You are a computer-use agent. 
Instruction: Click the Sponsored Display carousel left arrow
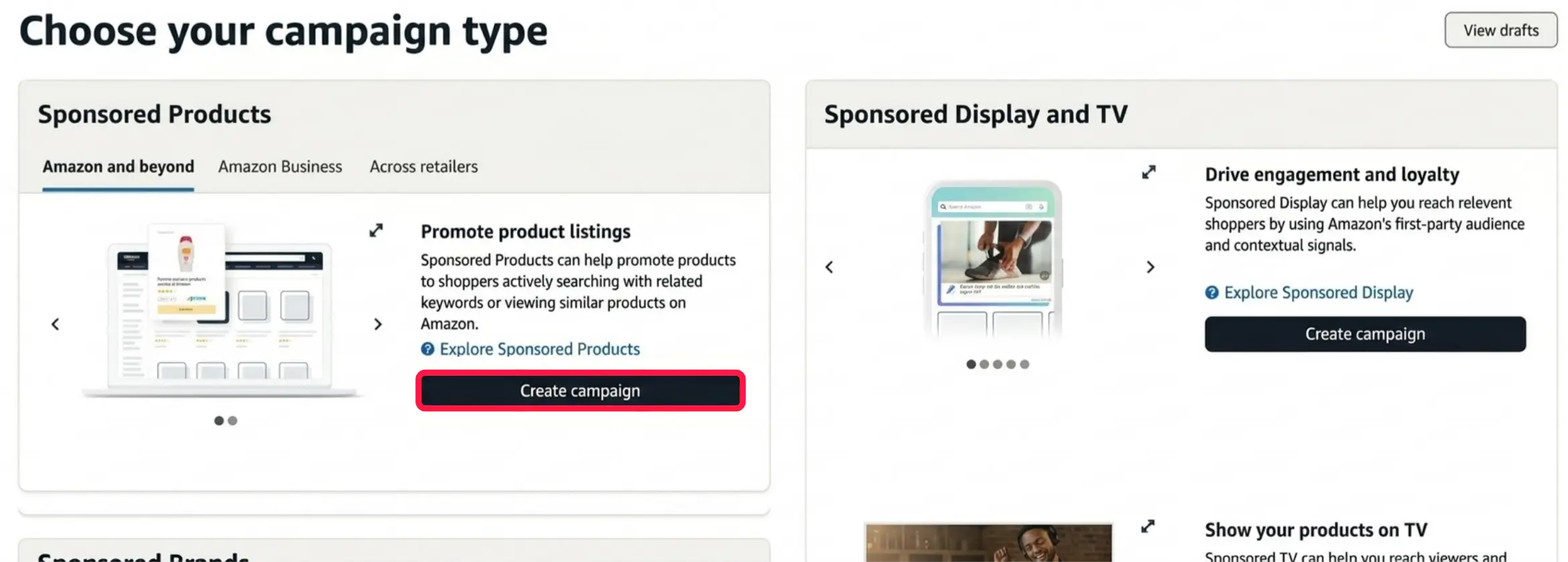pyautogui.click(x=829, y=267)
